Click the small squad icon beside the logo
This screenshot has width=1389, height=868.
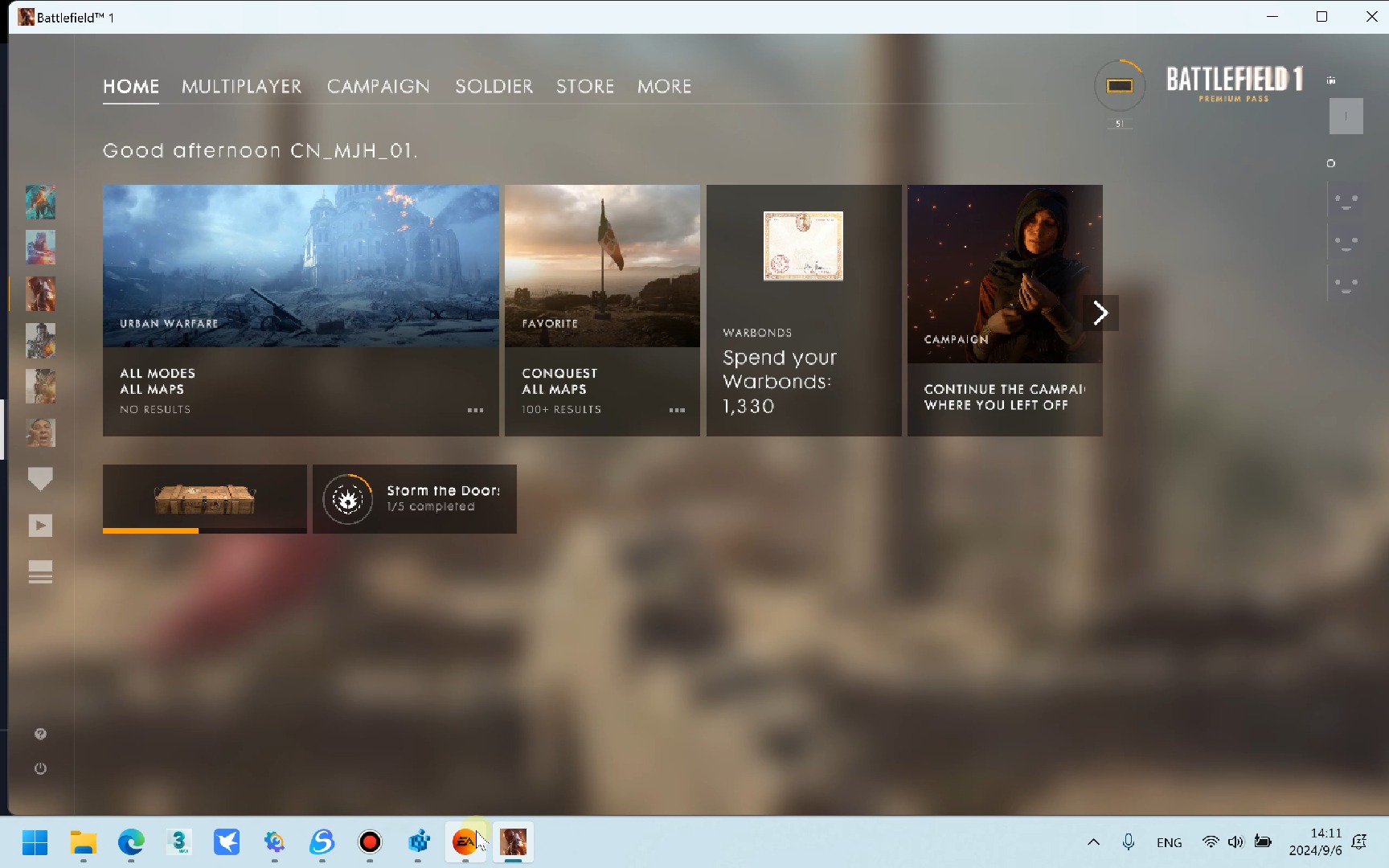click(1331, 80)
